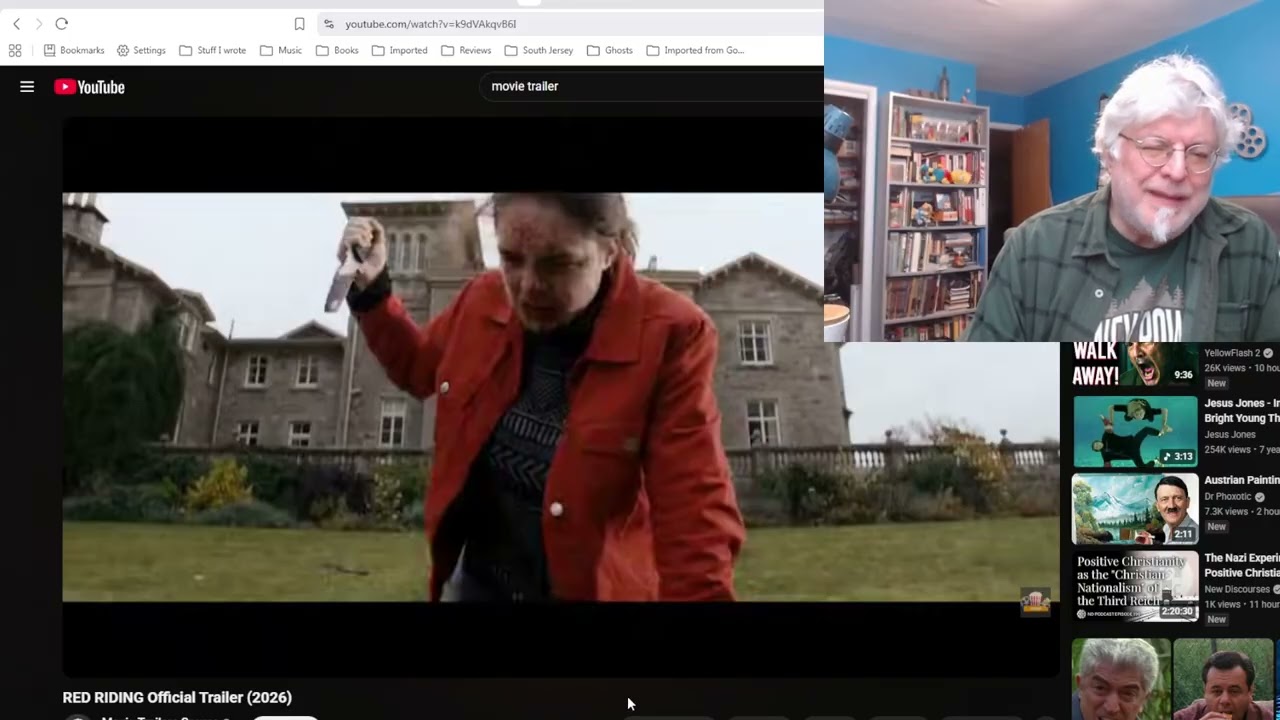
Task: Expand the Reviews bookmark folder
Action: [x=466, y=50]
